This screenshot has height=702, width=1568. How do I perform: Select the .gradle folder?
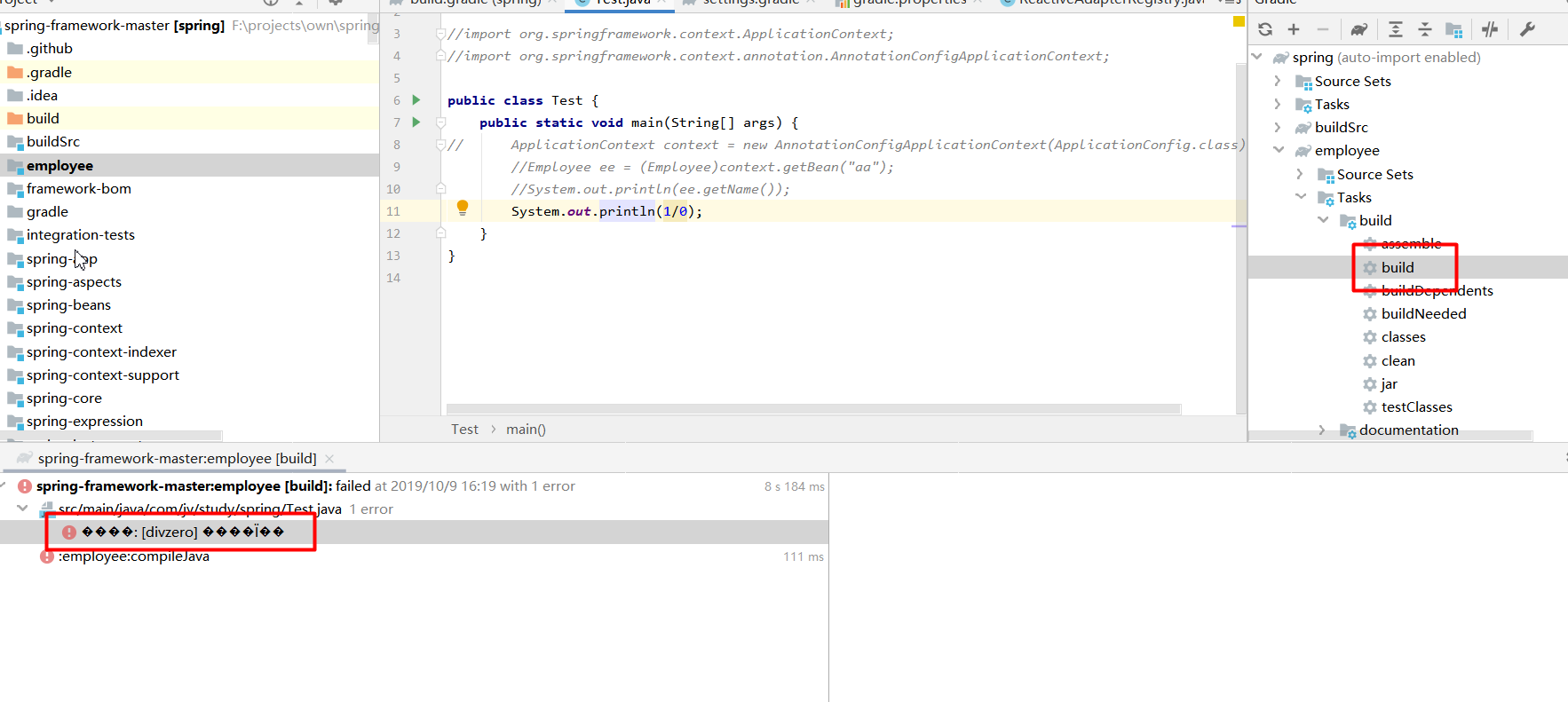49,72
